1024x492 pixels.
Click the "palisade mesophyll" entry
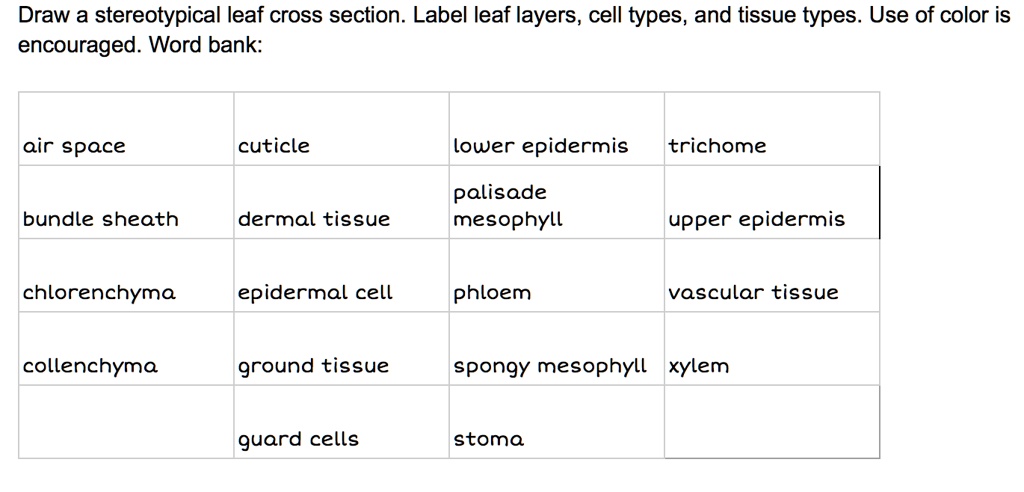508,205
